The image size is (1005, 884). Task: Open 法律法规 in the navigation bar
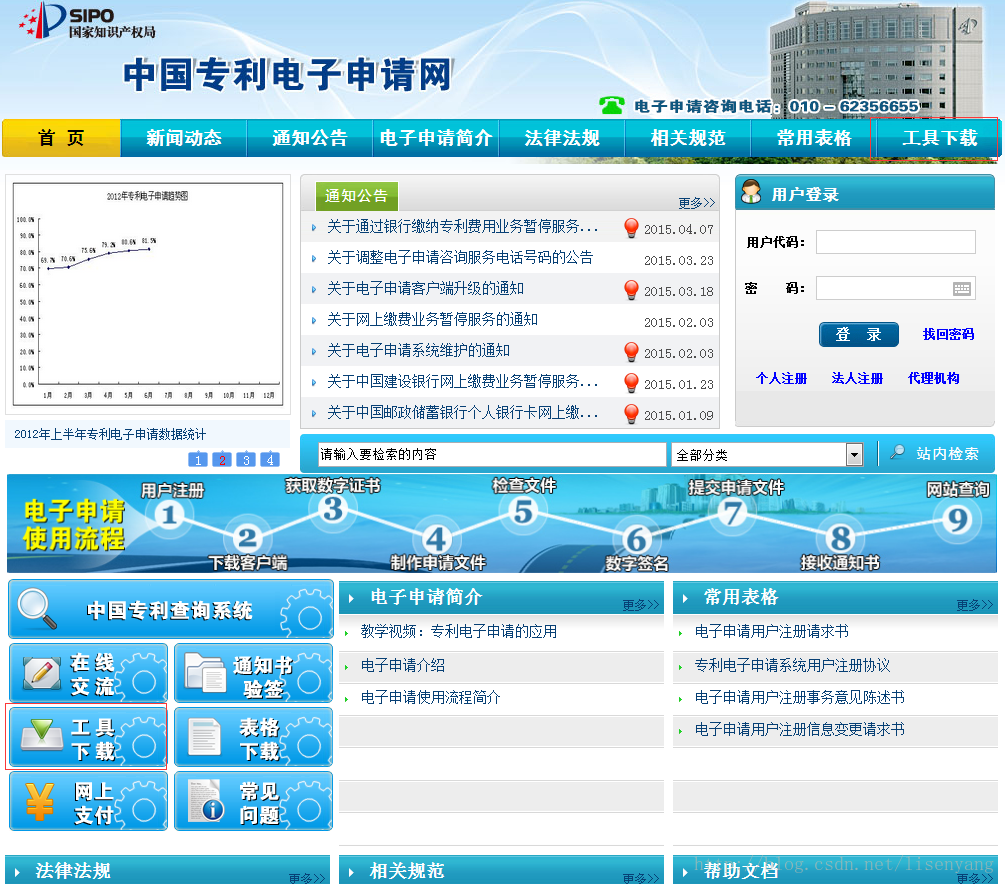pyautogui.click(x=561, y=138)
